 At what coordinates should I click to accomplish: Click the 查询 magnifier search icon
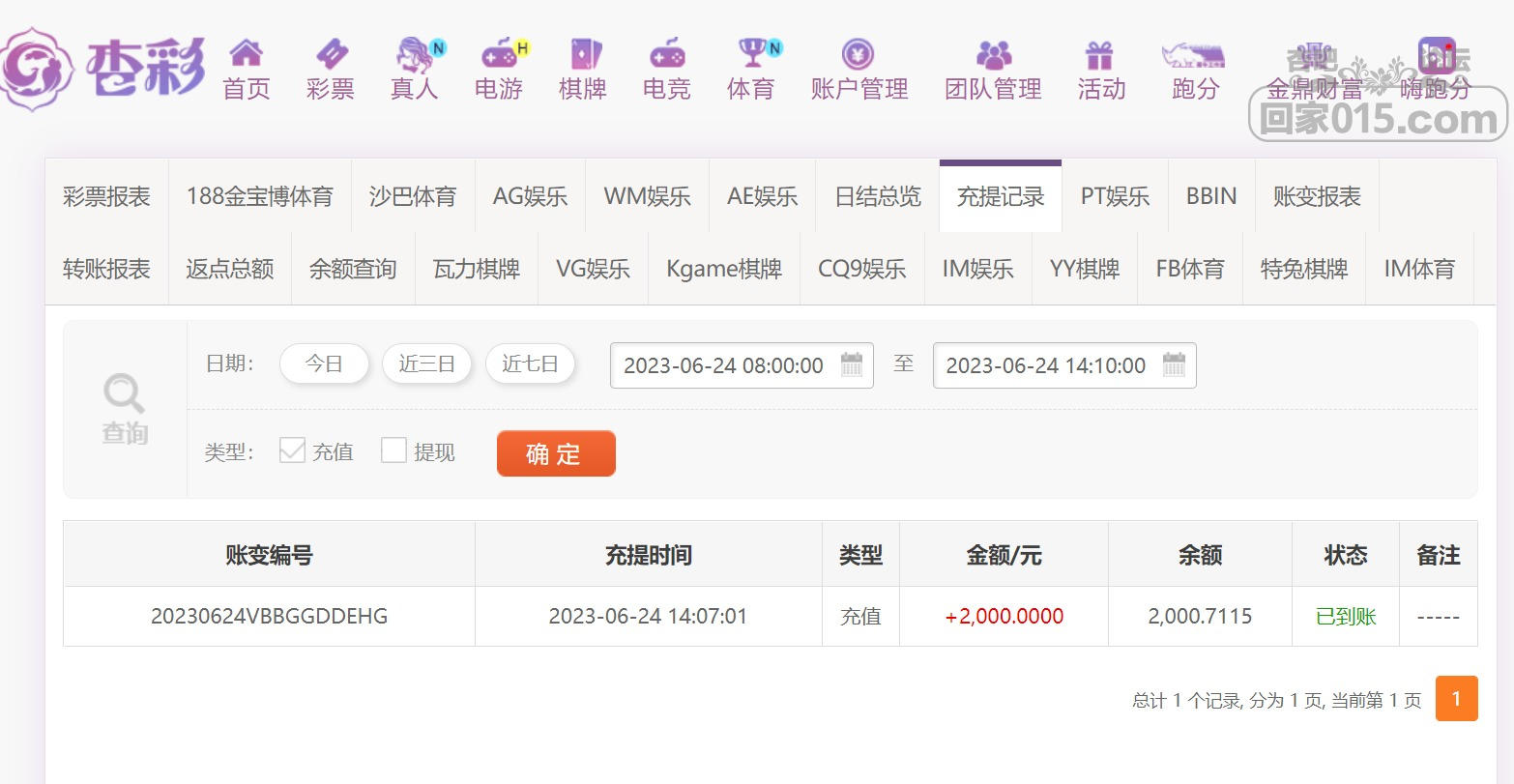tap(125, 393)
